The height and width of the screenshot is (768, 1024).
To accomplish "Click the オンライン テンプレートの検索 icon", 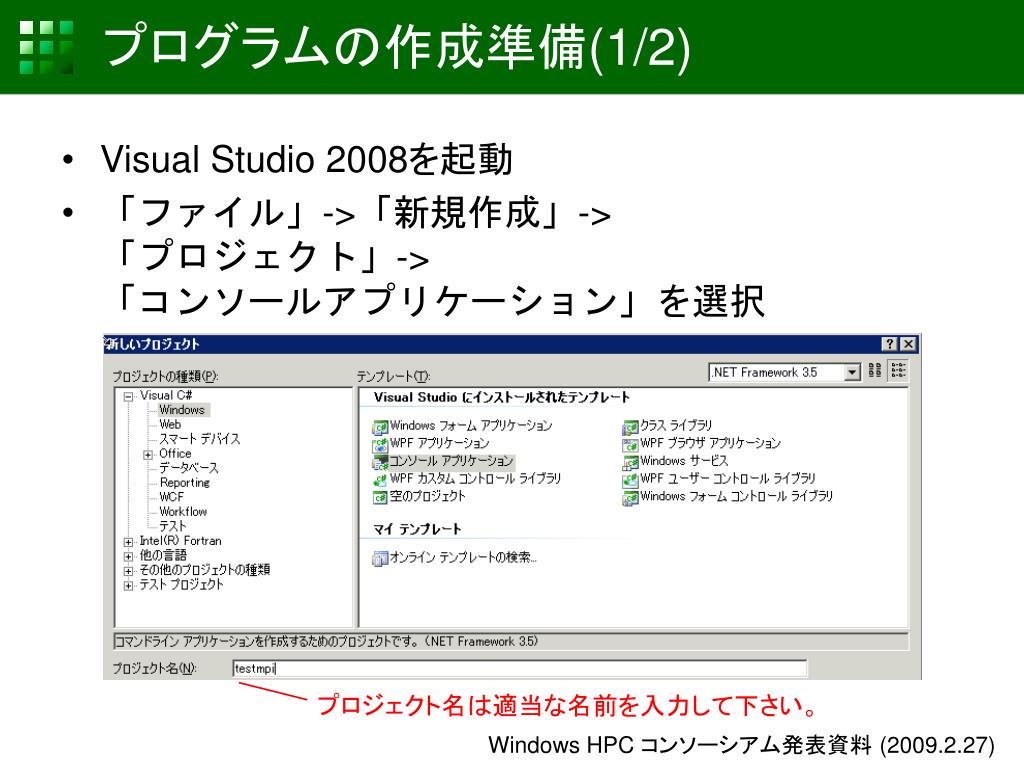I will coord(380,559).
